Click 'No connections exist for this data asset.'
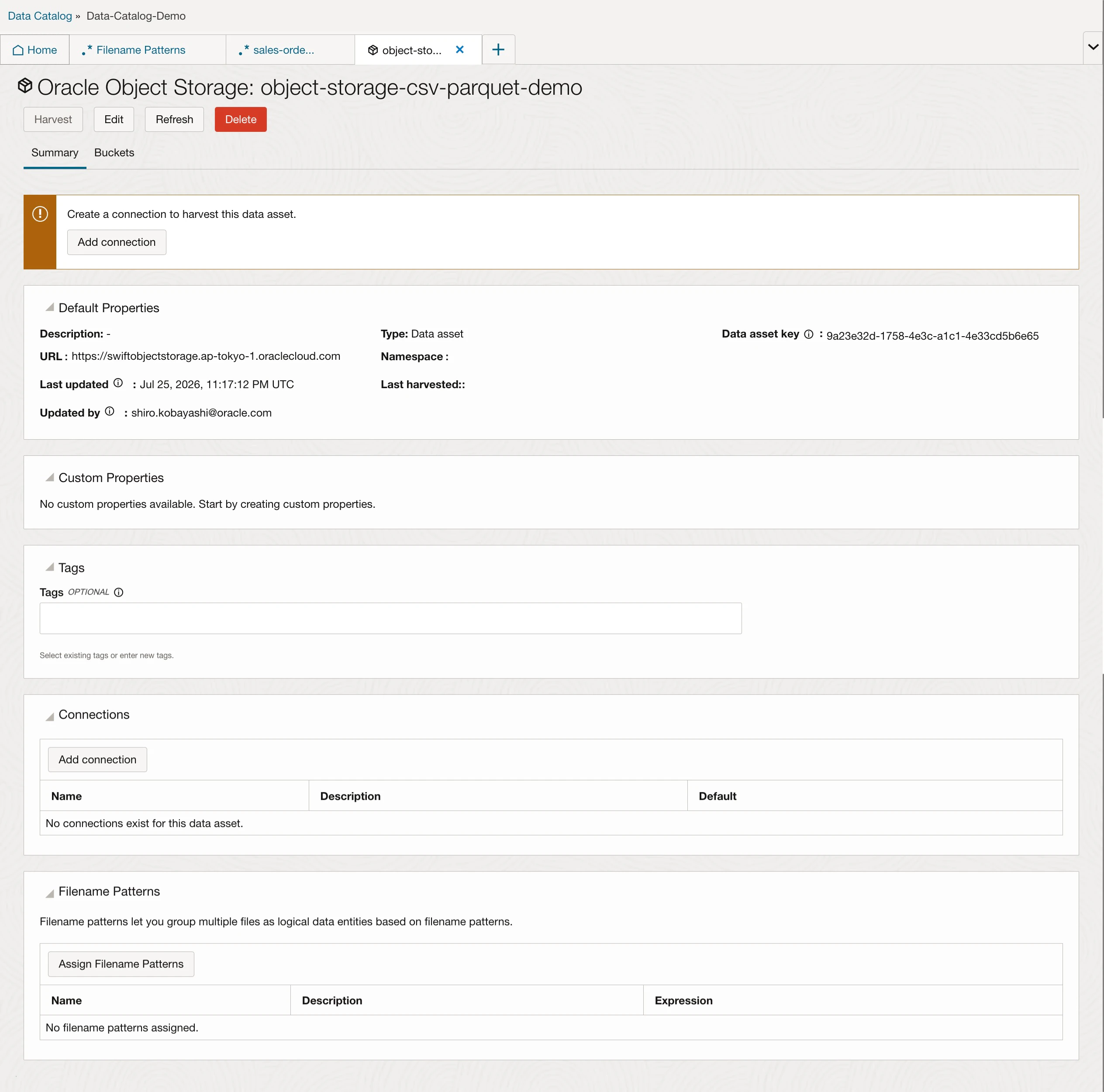This screenshot has height=1092, width=1104. click(145, 823)
